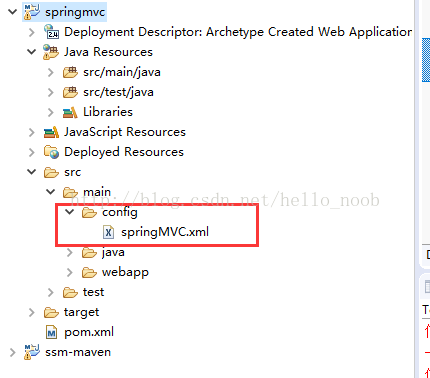Screen dimensions: 430x378
Task: Expand the webapp folder
Action: (x=70, y=272)
